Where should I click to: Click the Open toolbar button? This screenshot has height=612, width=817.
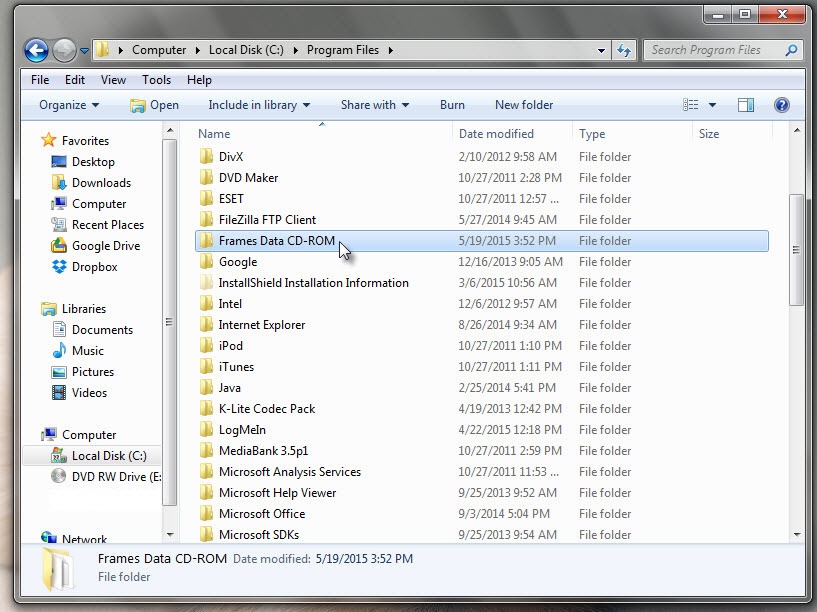[x=154, y=105]
